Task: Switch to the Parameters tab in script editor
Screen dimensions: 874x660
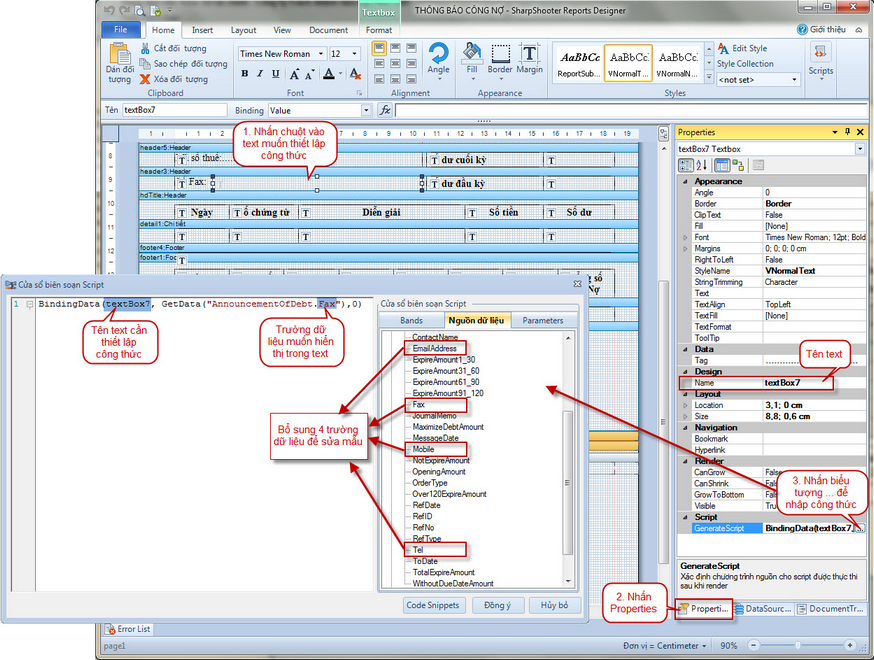Action: 543,321
